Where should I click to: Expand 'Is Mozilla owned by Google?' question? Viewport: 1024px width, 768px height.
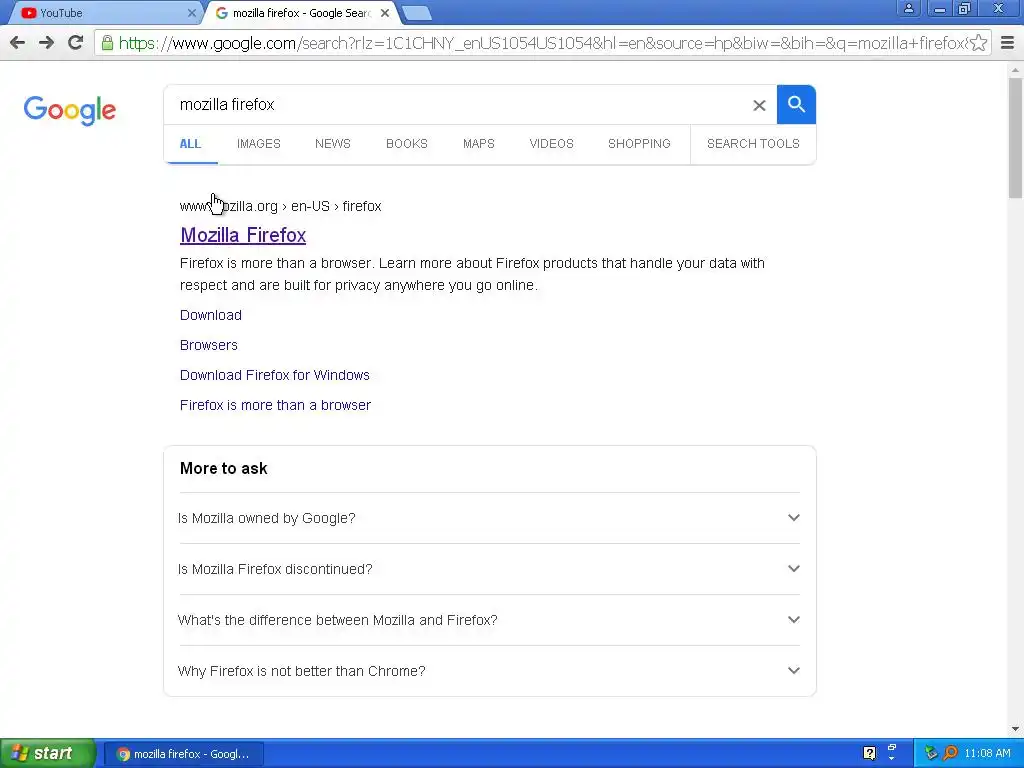click(x=489, y=518)
